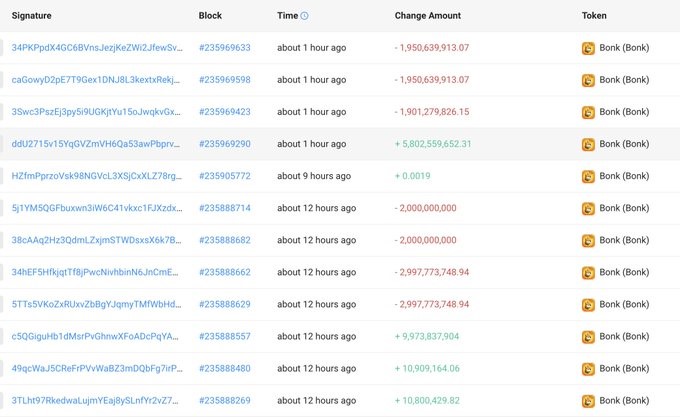Viewport: 680px width, 417px height.
Task: Click Bonk icon in block #235888269 row
Action: (588, 401)
